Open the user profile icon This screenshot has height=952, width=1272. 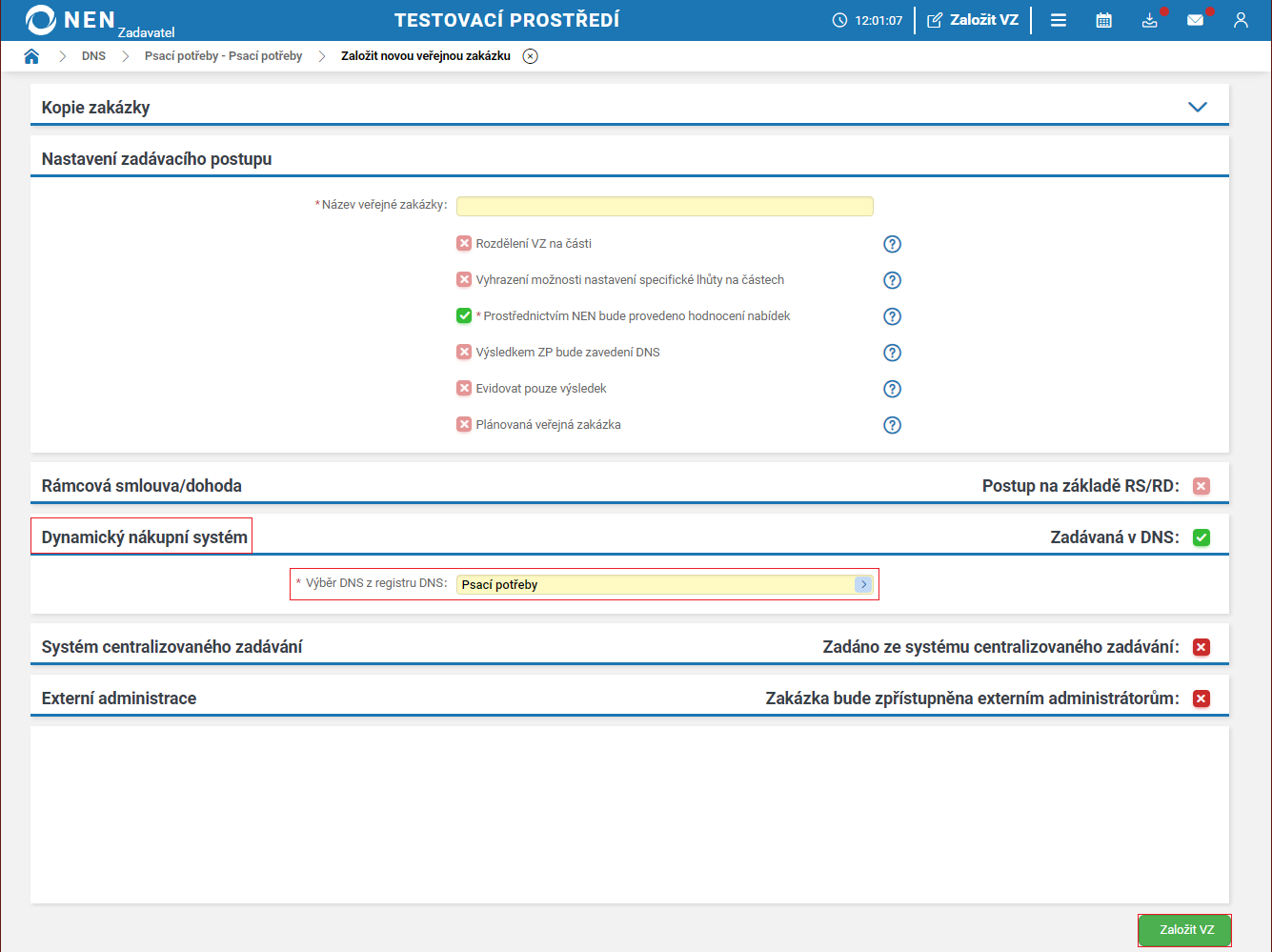1241,20
